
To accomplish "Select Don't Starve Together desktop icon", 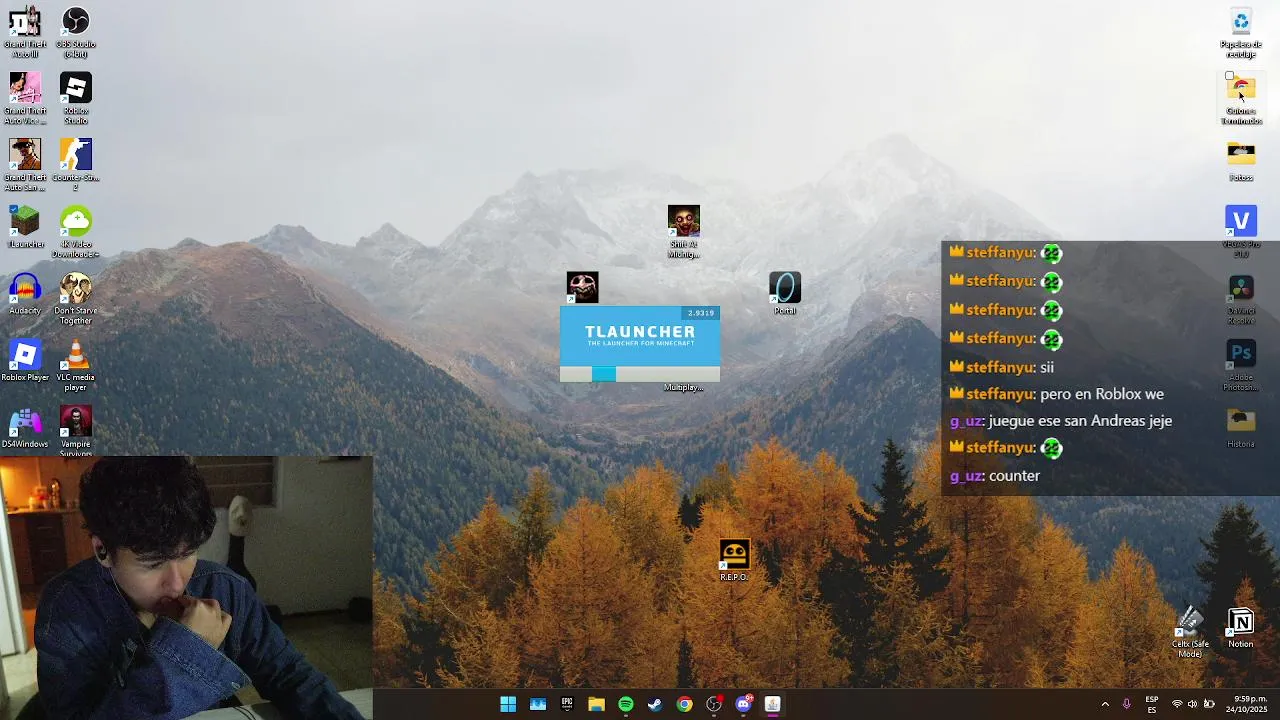I will 76,299.
